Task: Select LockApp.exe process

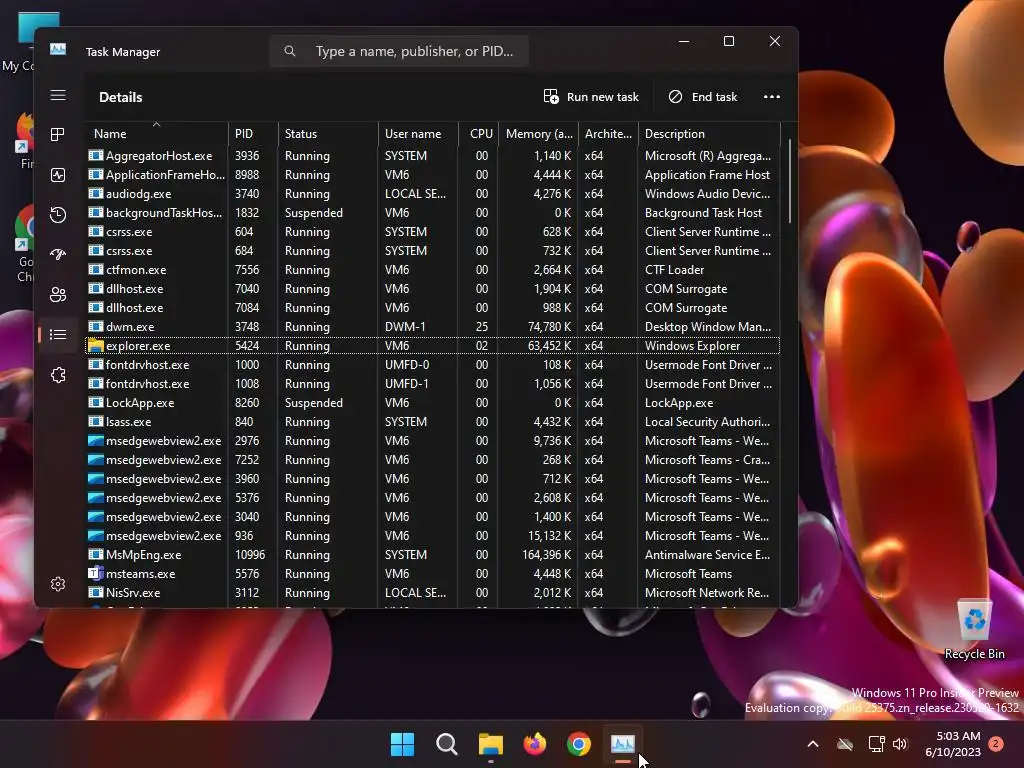Action: tap(432, 402)
